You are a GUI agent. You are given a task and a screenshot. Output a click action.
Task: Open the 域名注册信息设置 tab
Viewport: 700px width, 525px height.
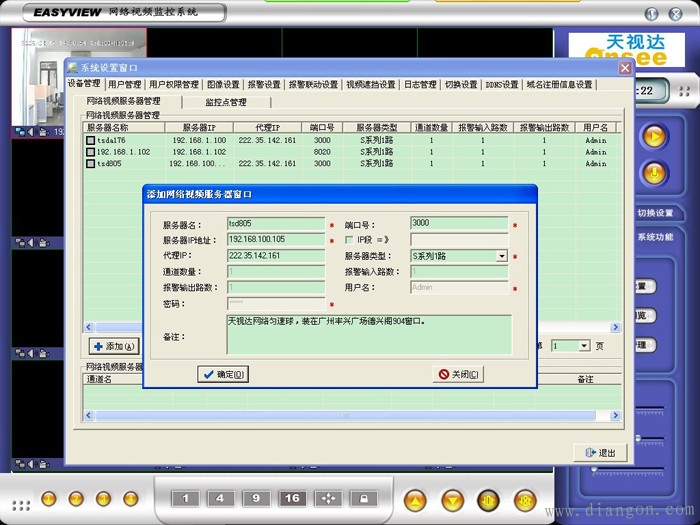click(x=559, y=84)
